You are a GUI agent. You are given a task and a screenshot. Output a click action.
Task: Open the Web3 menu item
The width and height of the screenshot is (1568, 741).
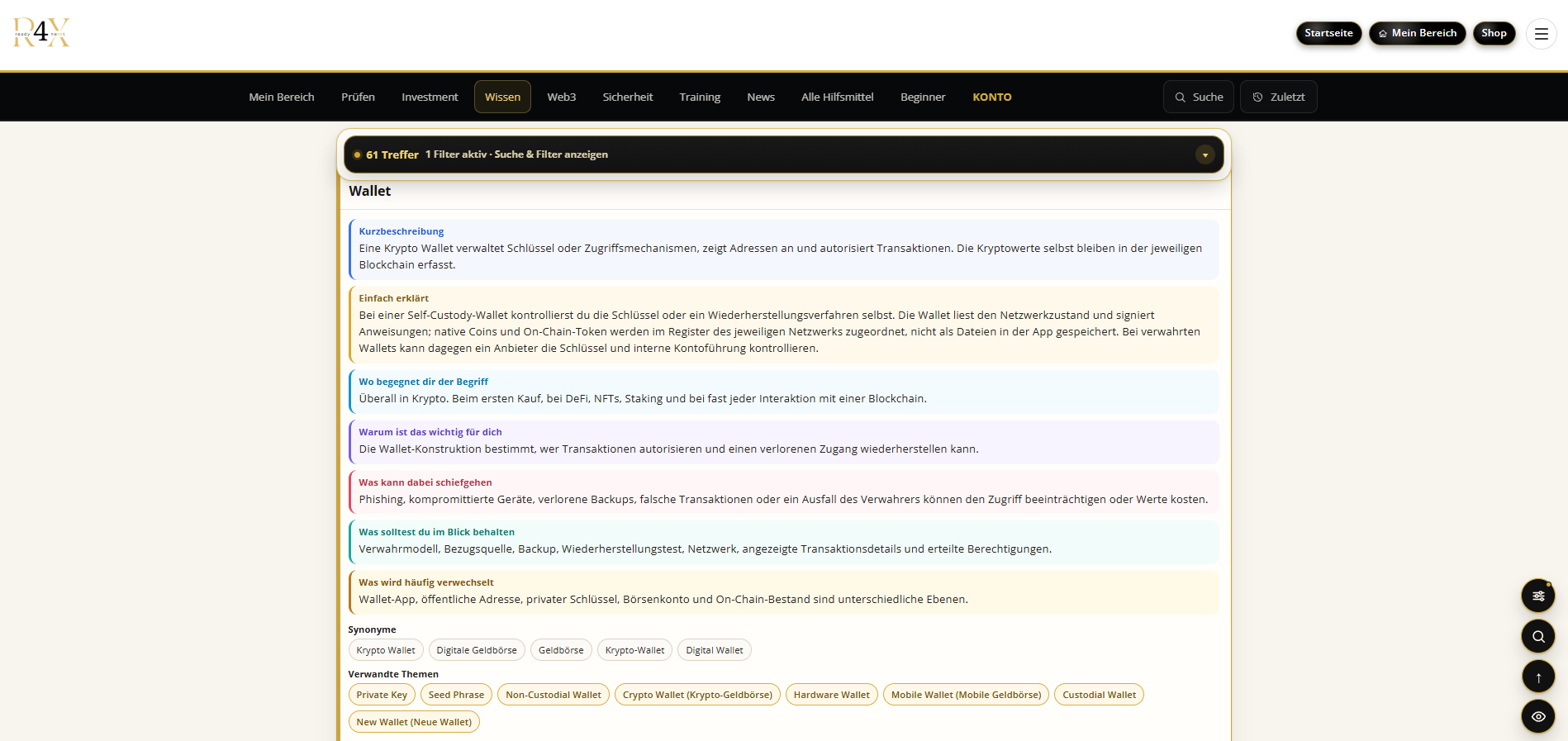pyautogui.click(x=561, y=97)
